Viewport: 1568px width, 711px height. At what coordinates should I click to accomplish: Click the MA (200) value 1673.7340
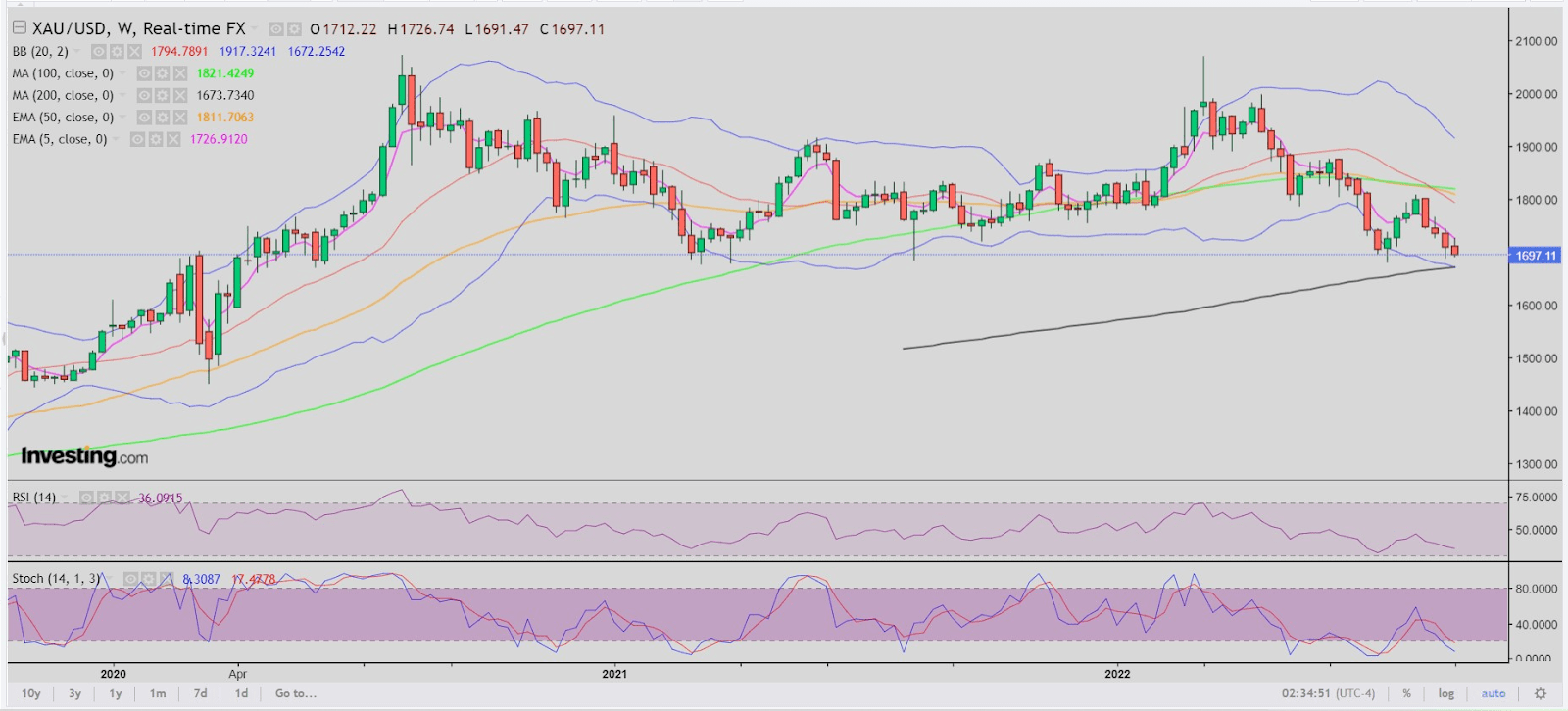coord(225,95)
